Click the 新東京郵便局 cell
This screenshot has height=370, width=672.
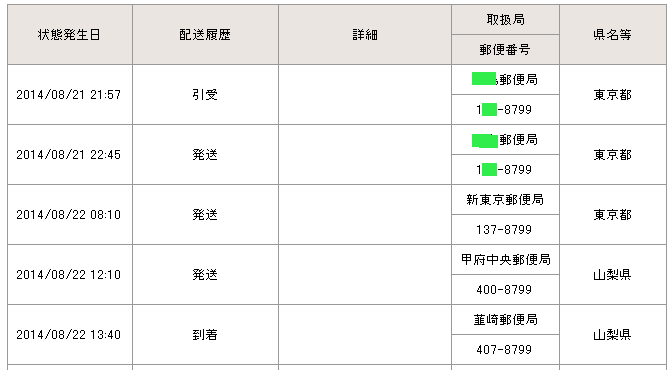tap(505, 200)
